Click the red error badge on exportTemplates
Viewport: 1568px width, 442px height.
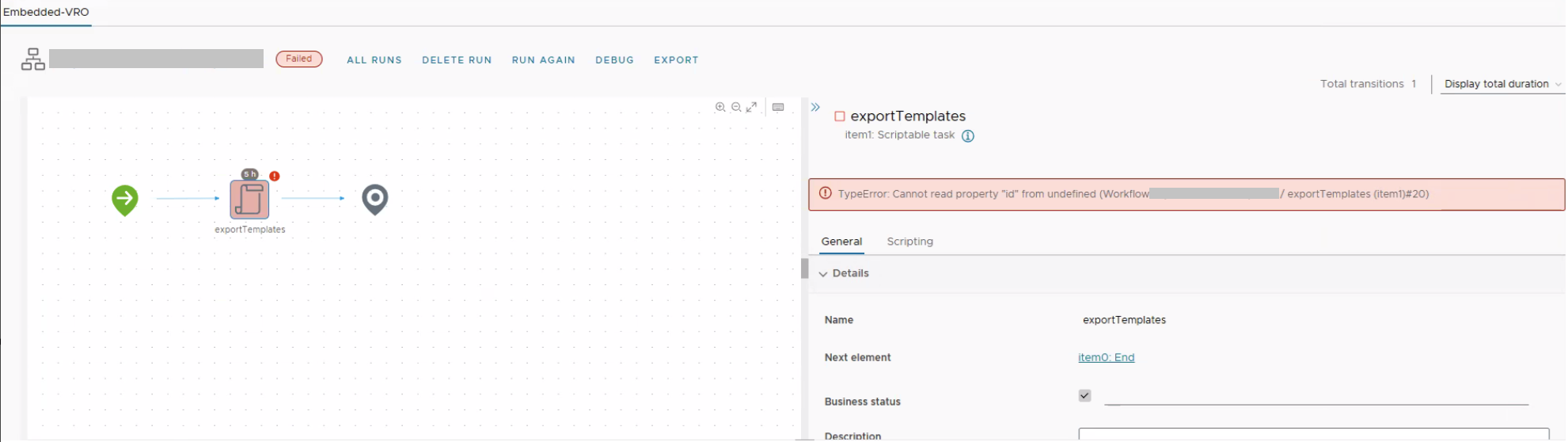[275, 176]
